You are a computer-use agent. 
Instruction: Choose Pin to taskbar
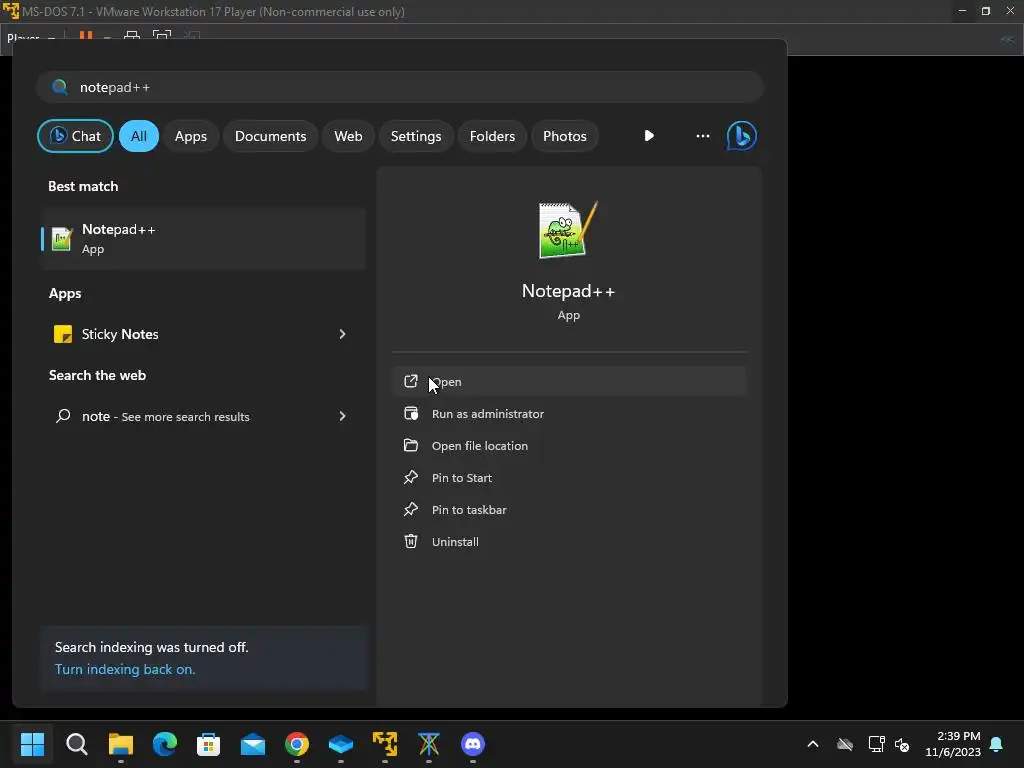click(x=569, y=509)
